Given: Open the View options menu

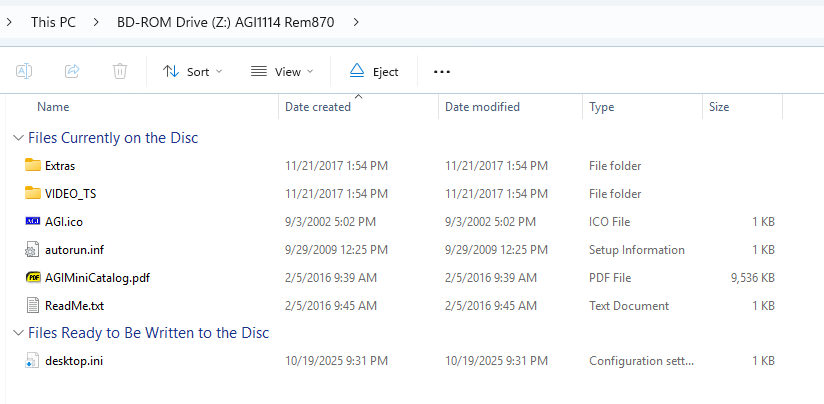Looking at the screenshot, I should click(x=282, y=71).
